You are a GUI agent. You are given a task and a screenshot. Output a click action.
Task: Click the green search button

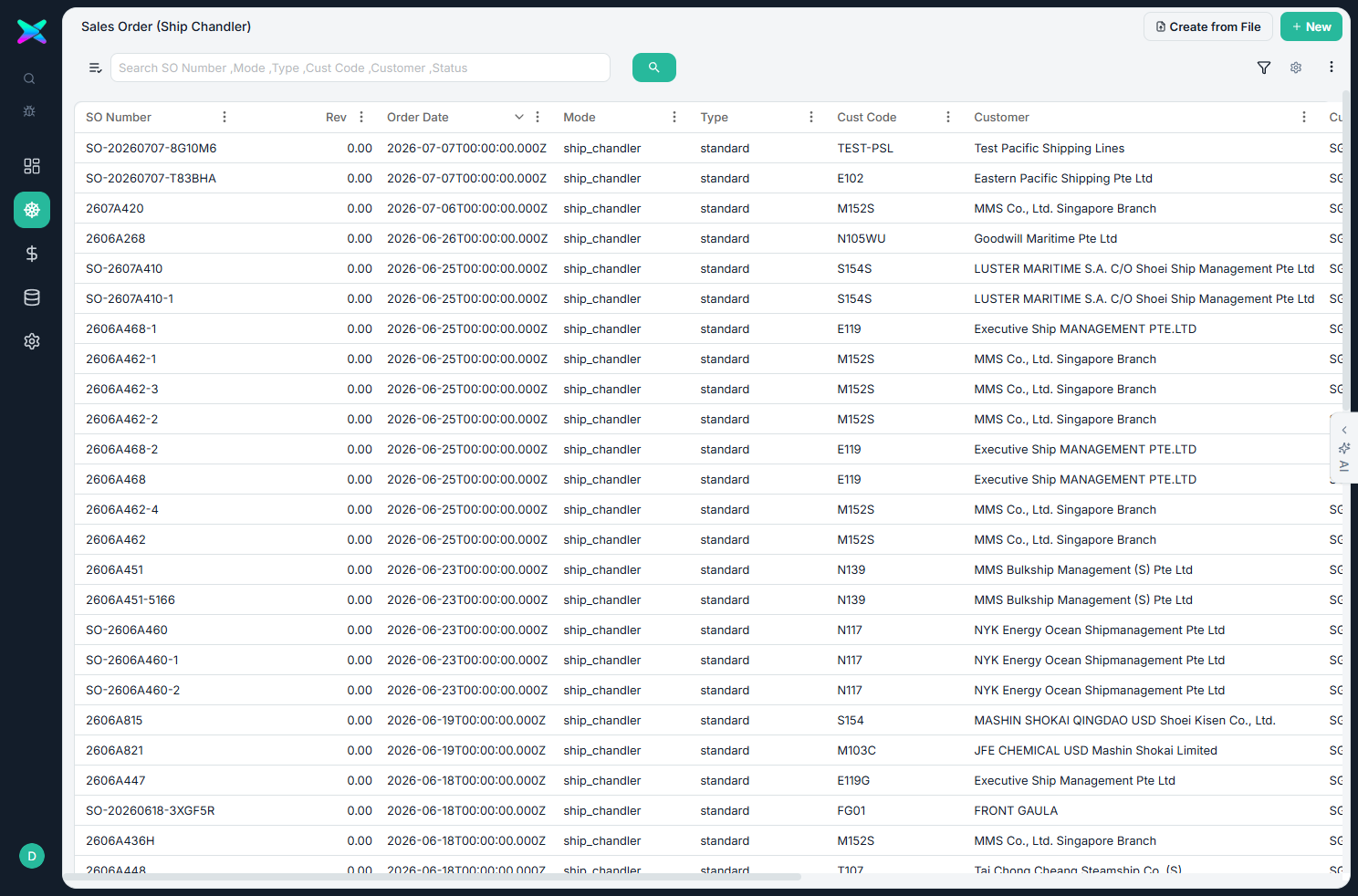[x=654, y=68]
